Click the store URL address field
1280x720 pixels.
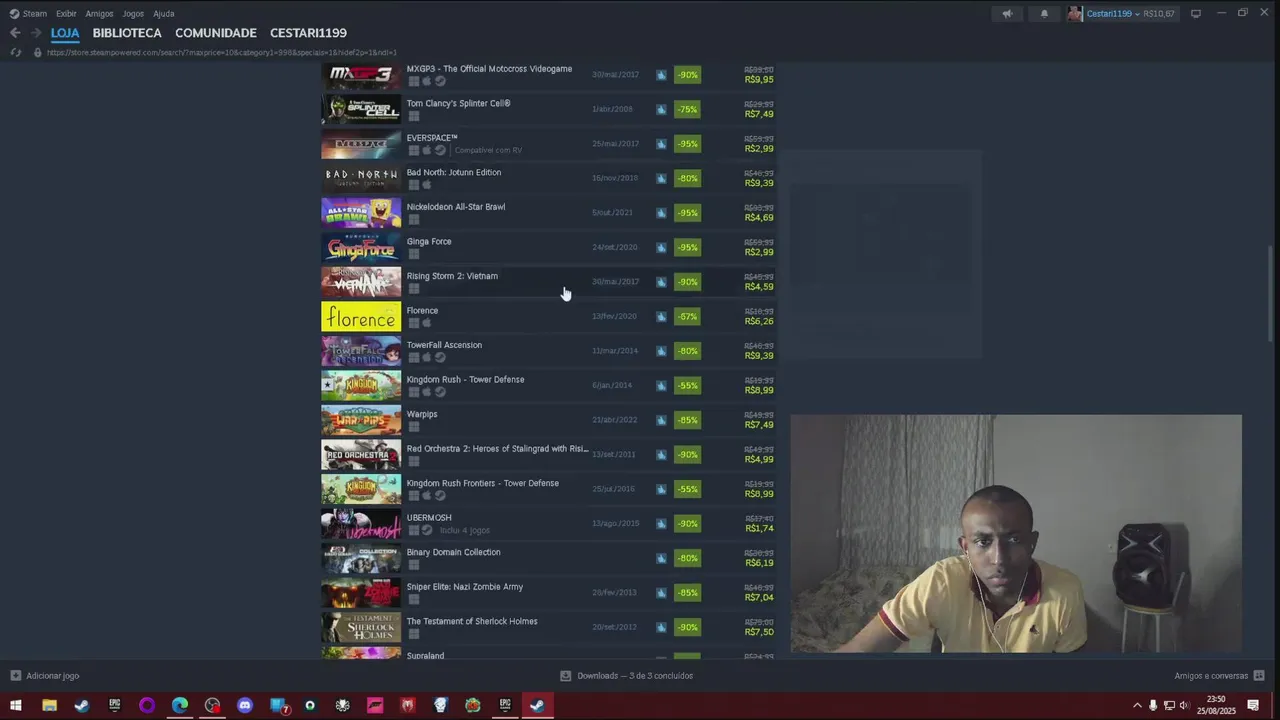point(222,52)
